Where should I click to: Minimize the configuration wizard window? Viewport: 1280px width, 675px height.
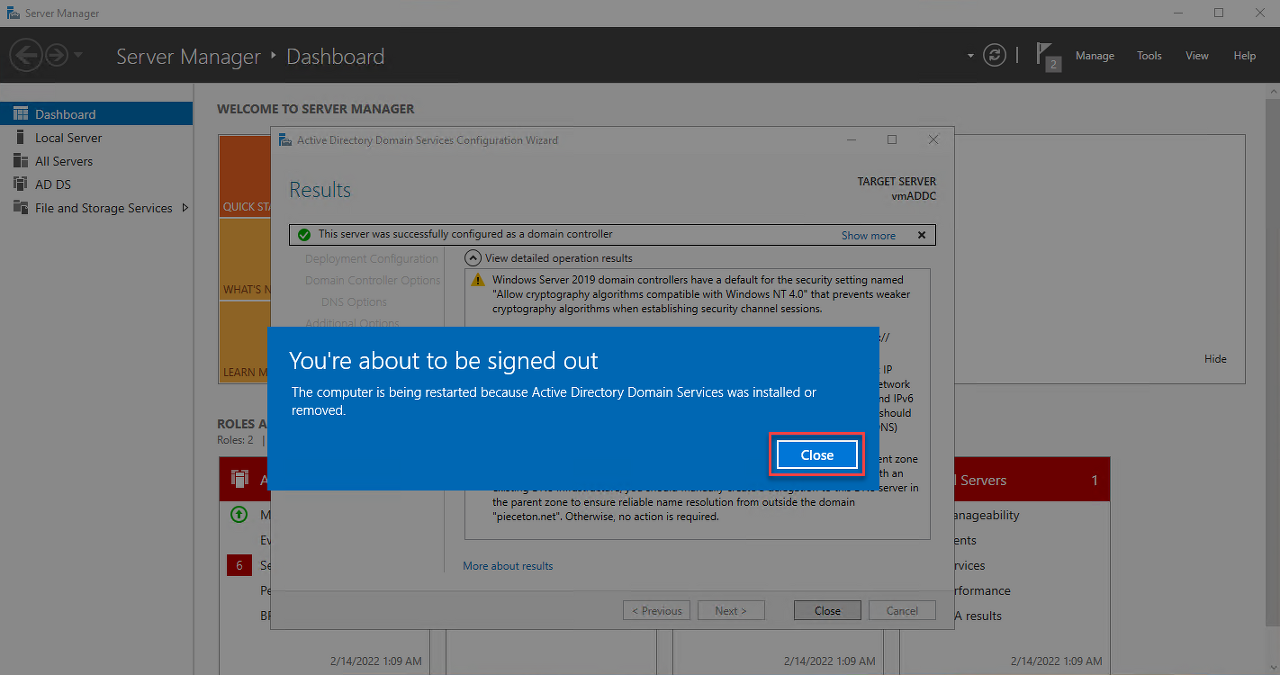click(x=852, y=140)
